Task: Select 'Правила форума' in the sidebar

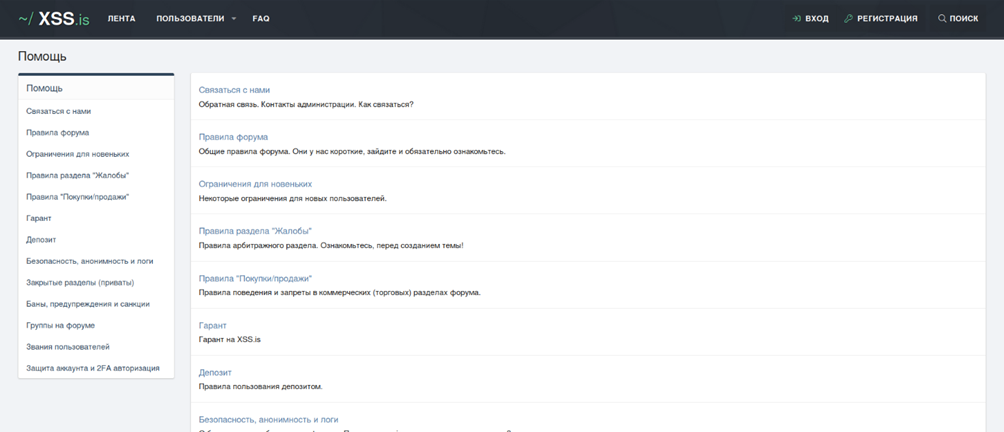Action: tap(57, 132)
